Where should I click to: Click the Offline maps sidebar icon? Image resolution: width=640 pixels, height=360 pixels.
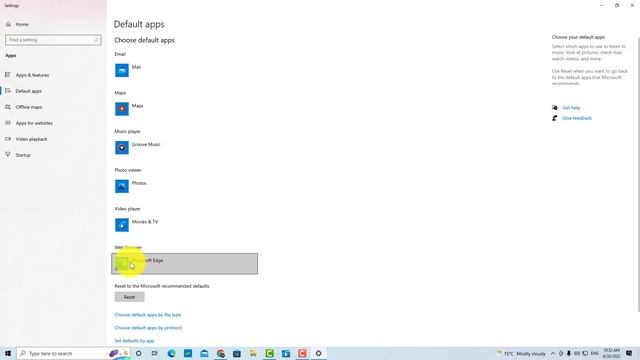(x=8, y=107)
